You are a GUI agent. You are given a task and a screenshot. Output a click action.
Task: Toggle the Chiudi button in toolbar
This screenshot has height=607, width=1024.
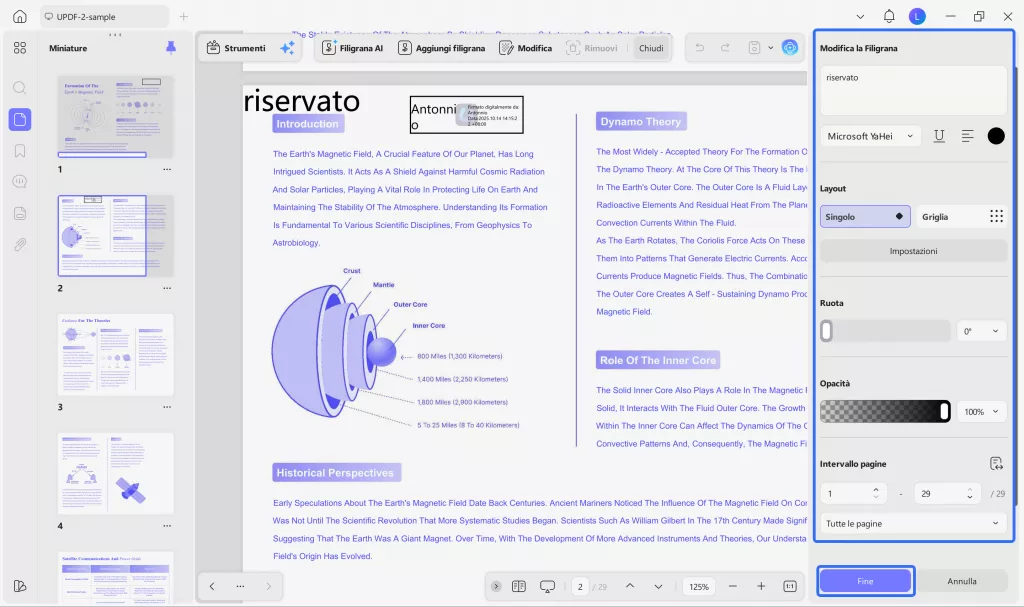(x=650, y=48)
